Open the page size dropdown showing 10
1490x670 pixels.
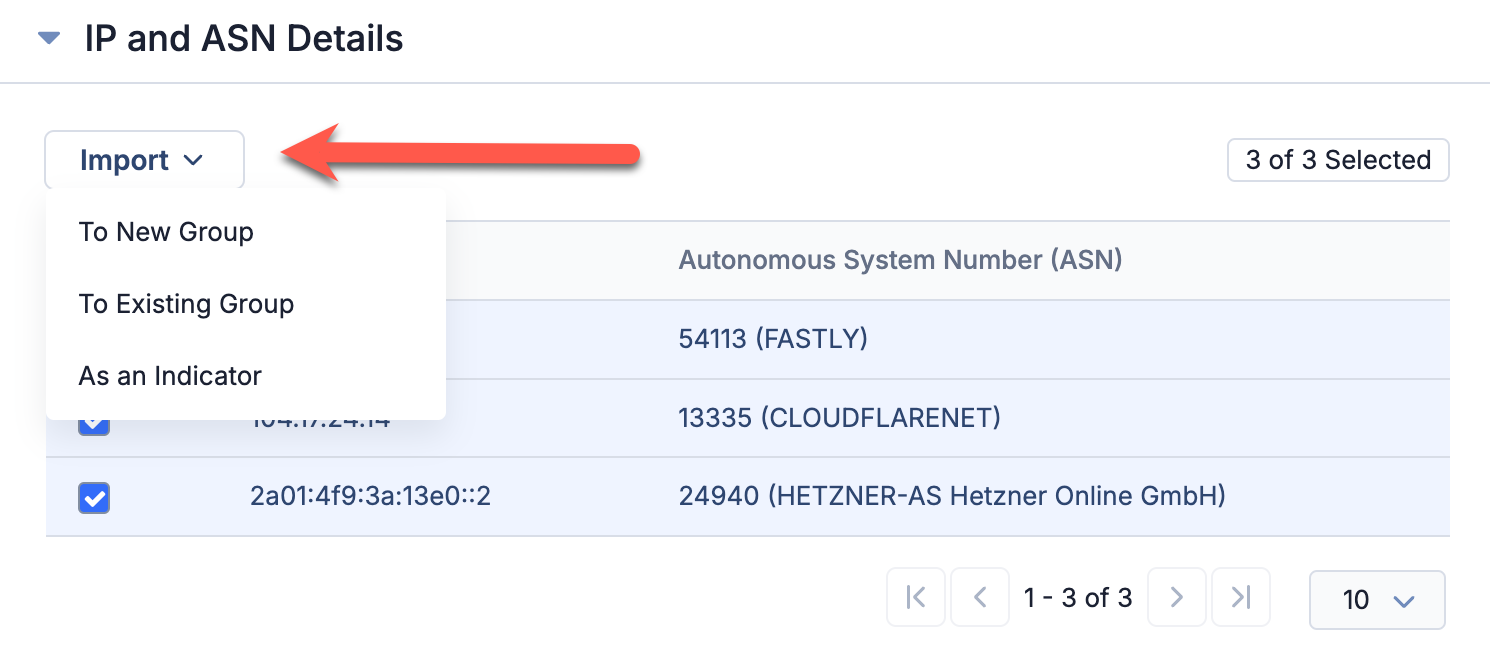pyautogui.click(x=1377, y=600)
